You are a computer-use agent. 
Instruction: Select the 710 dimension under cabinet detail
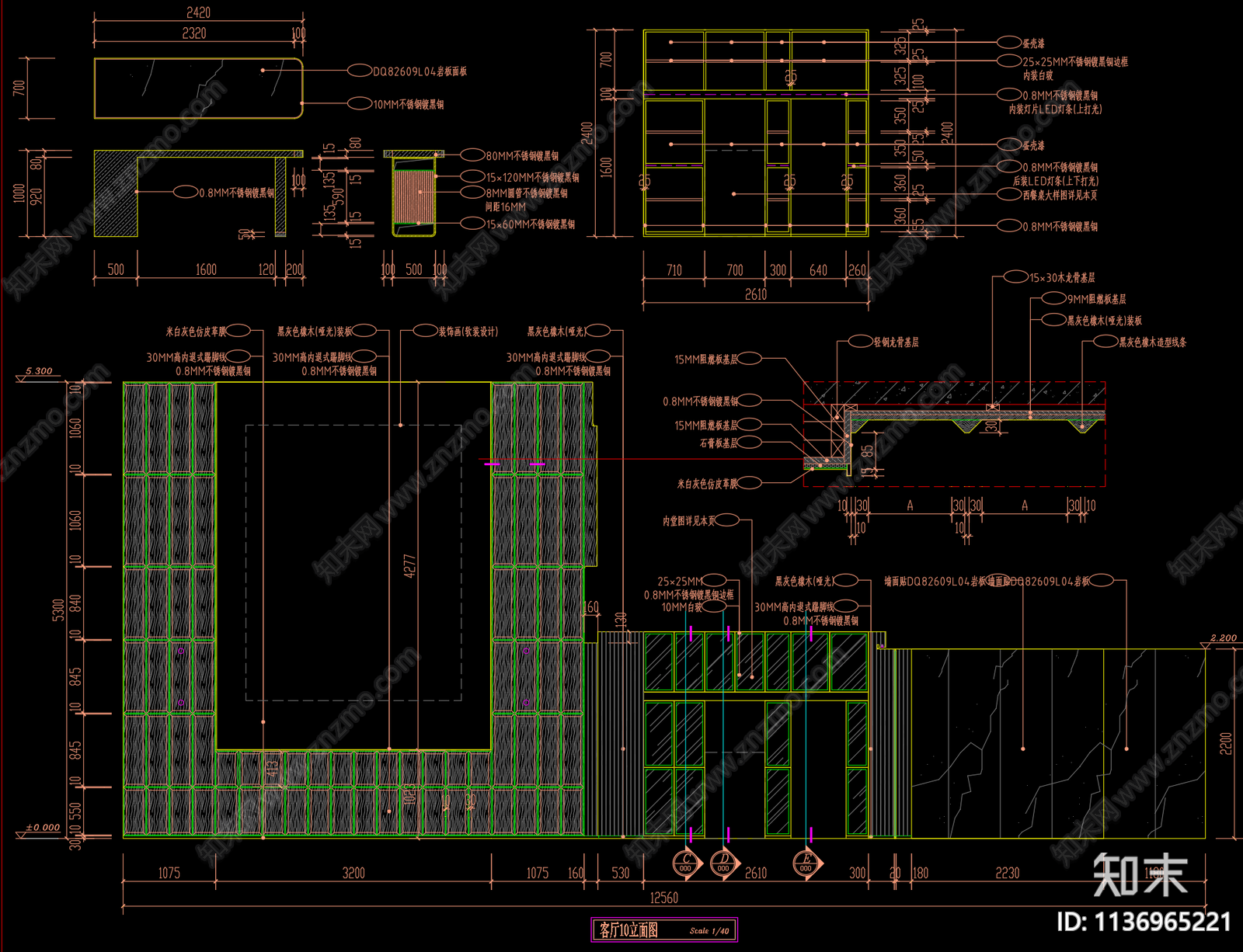tap(674, 270)
